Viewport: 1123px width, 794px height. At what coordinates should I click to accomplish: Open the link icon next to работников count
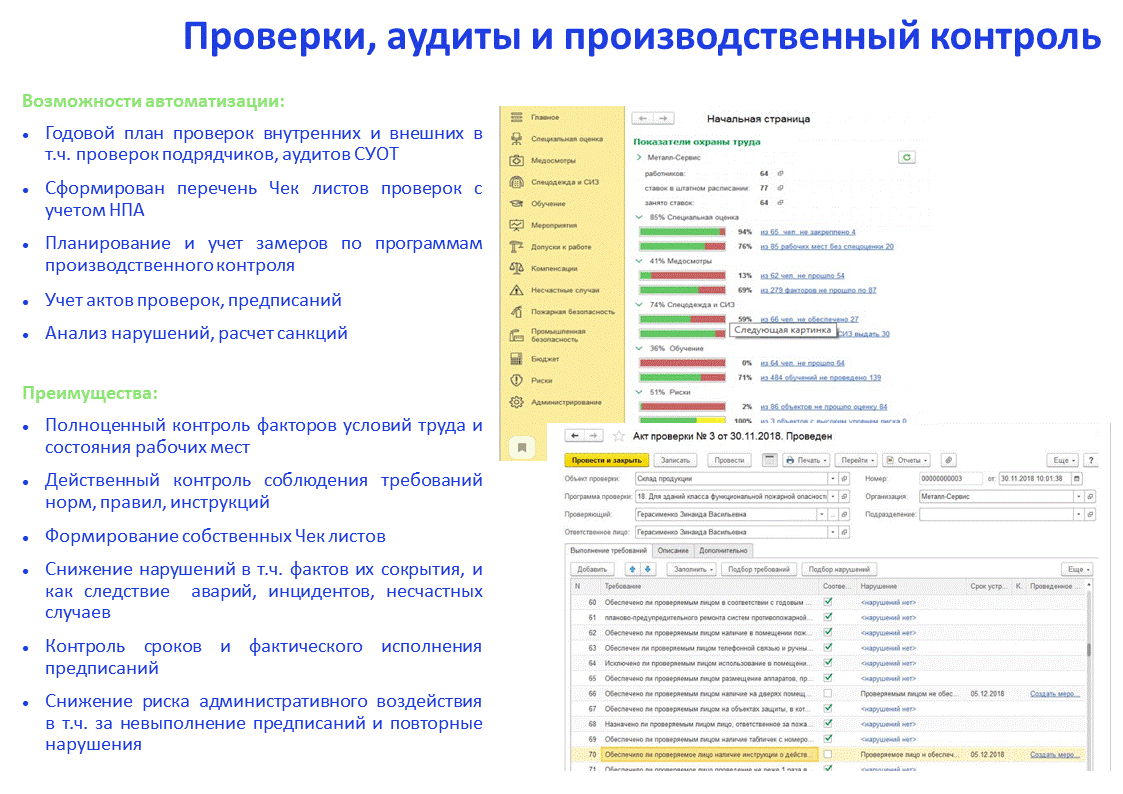pyautogui.click(x=781, y=173)
